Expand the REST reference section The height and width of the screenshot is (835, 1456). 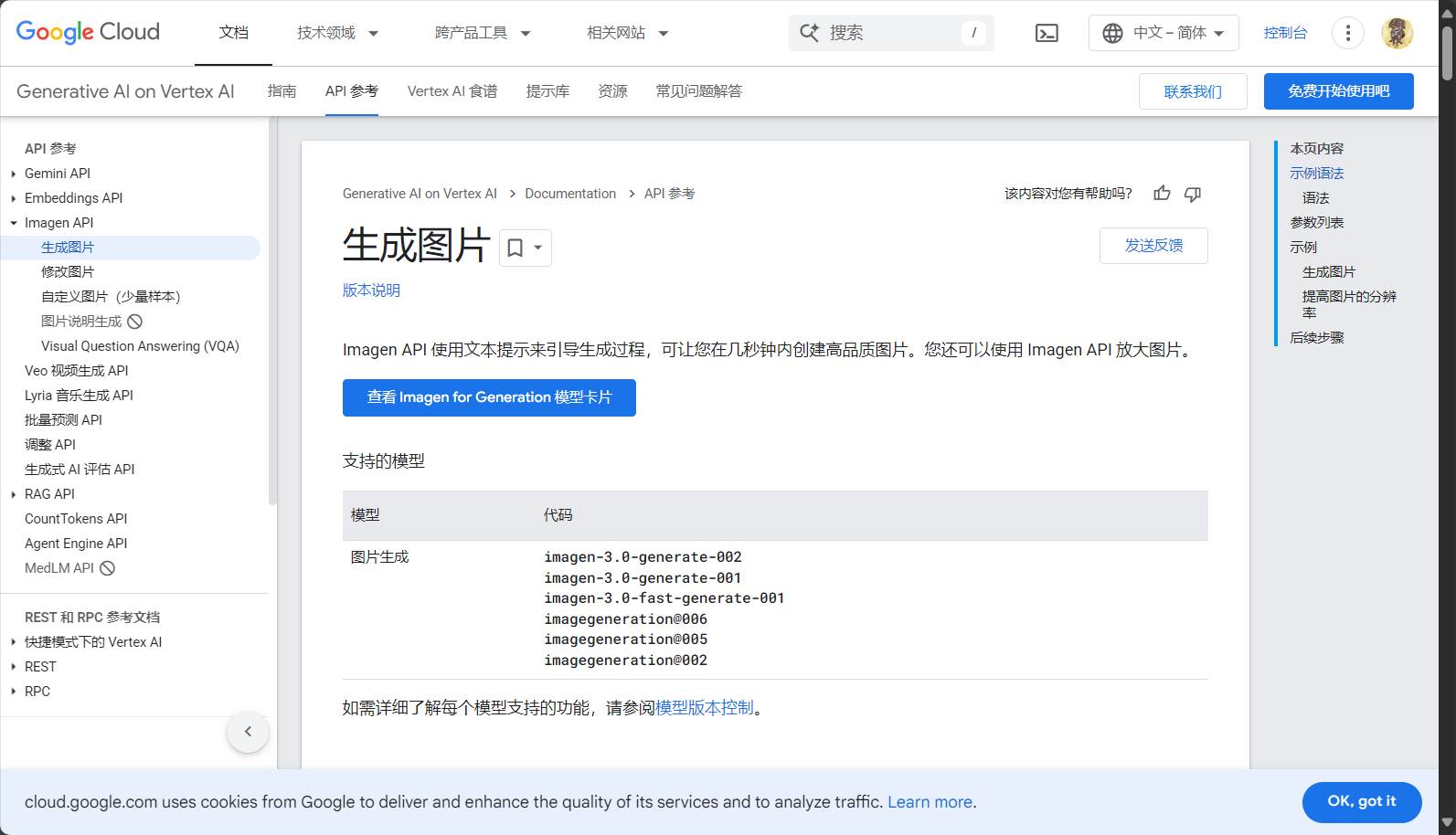tap(14, 667)
